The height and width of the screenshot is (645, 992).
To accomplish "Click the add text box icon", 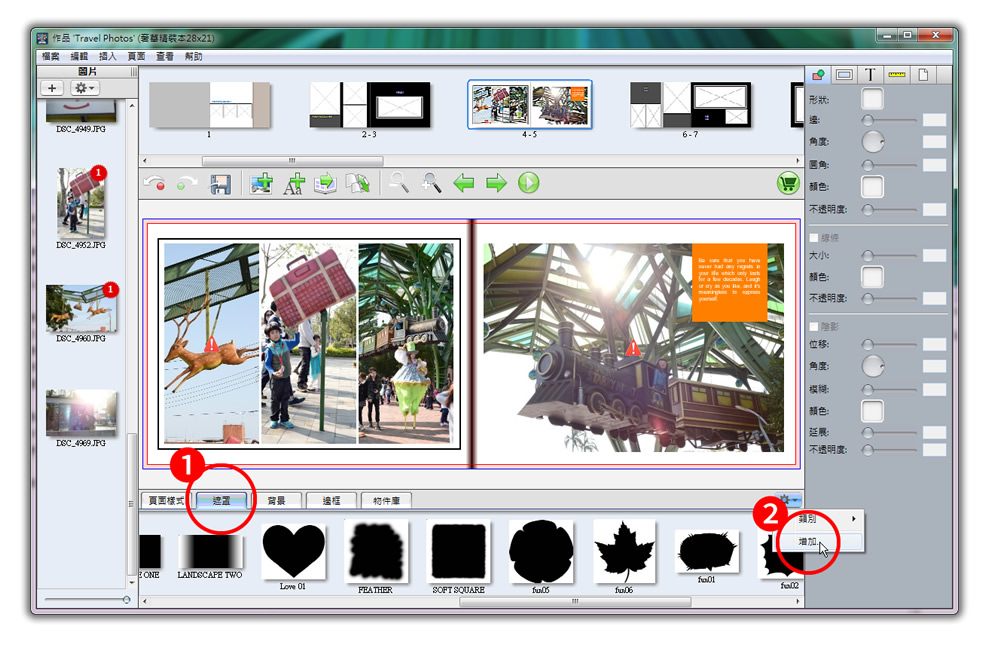I will point(293,183).
